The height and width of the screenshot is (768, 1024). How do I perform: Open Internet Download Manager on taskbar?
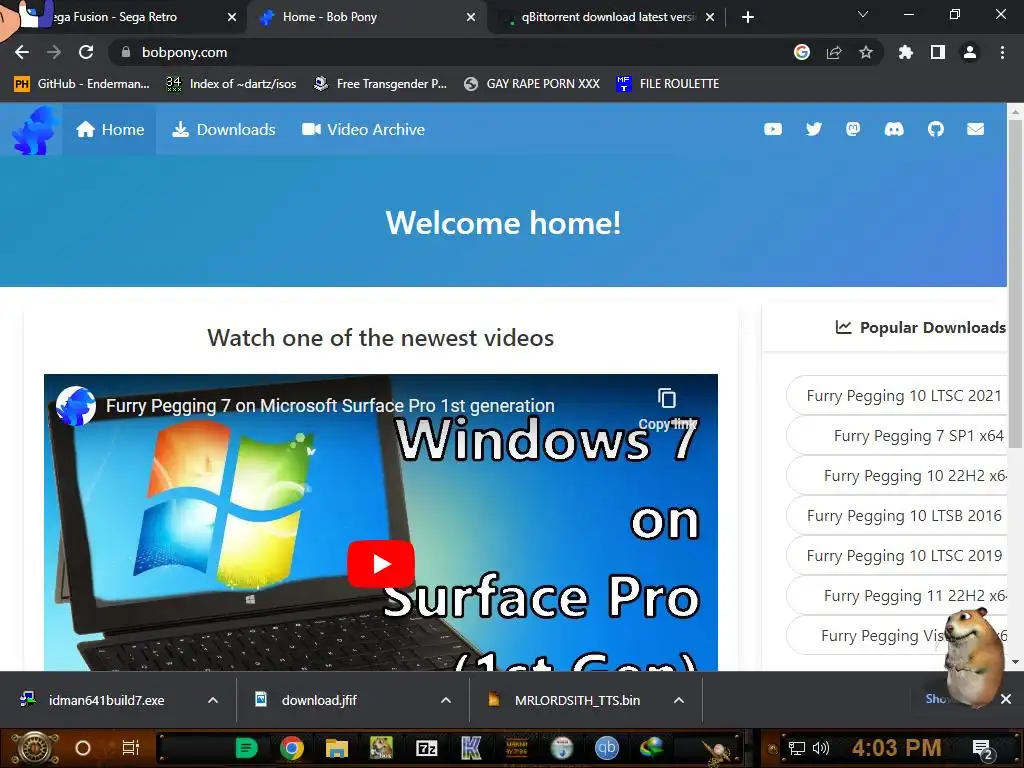point(651,746)
